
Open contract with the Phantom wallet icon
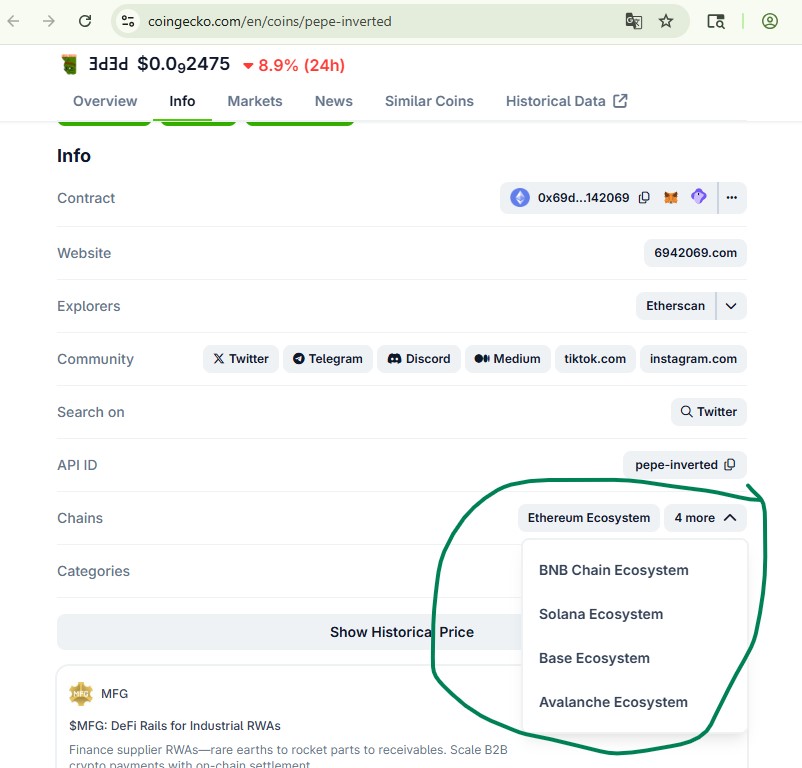pyautogui.click(x=698, y=197)
